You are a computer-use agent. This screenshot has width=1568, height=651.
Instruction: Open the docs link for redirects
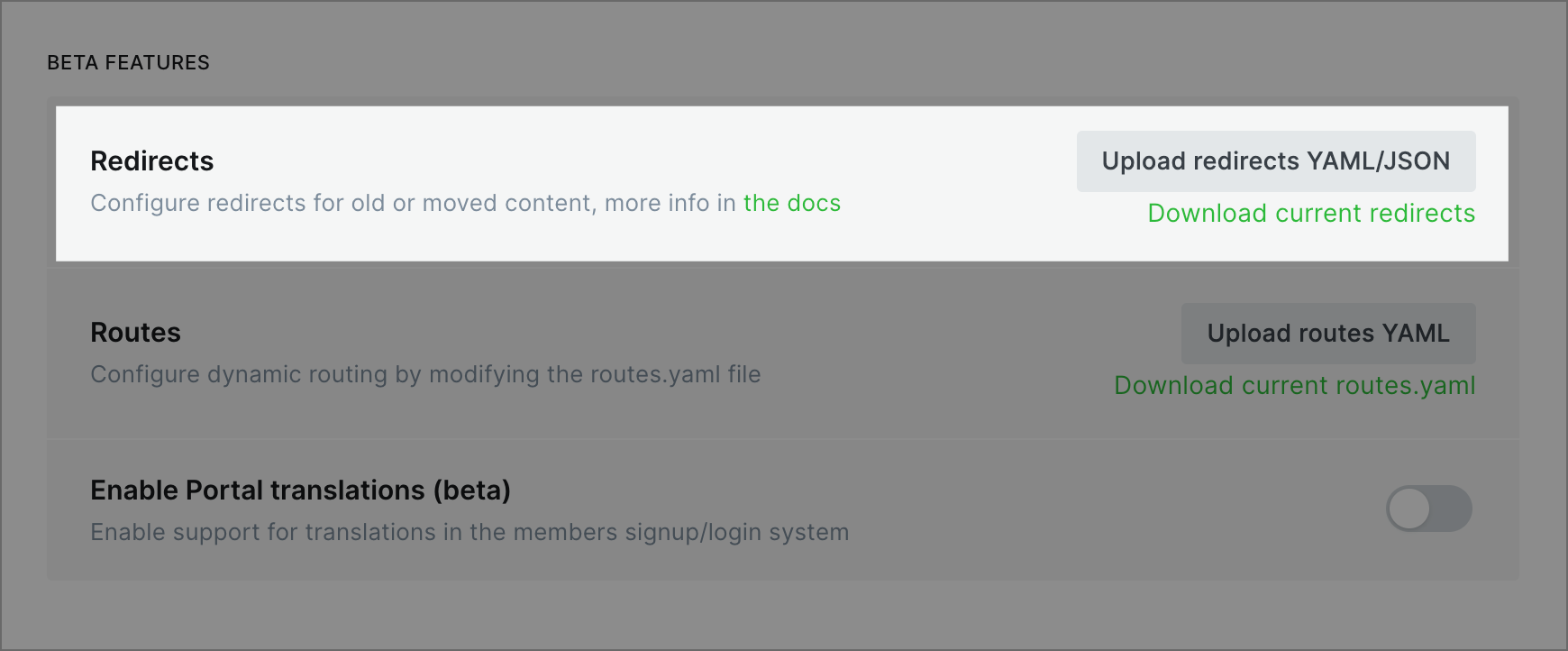[x=791, y=204]
